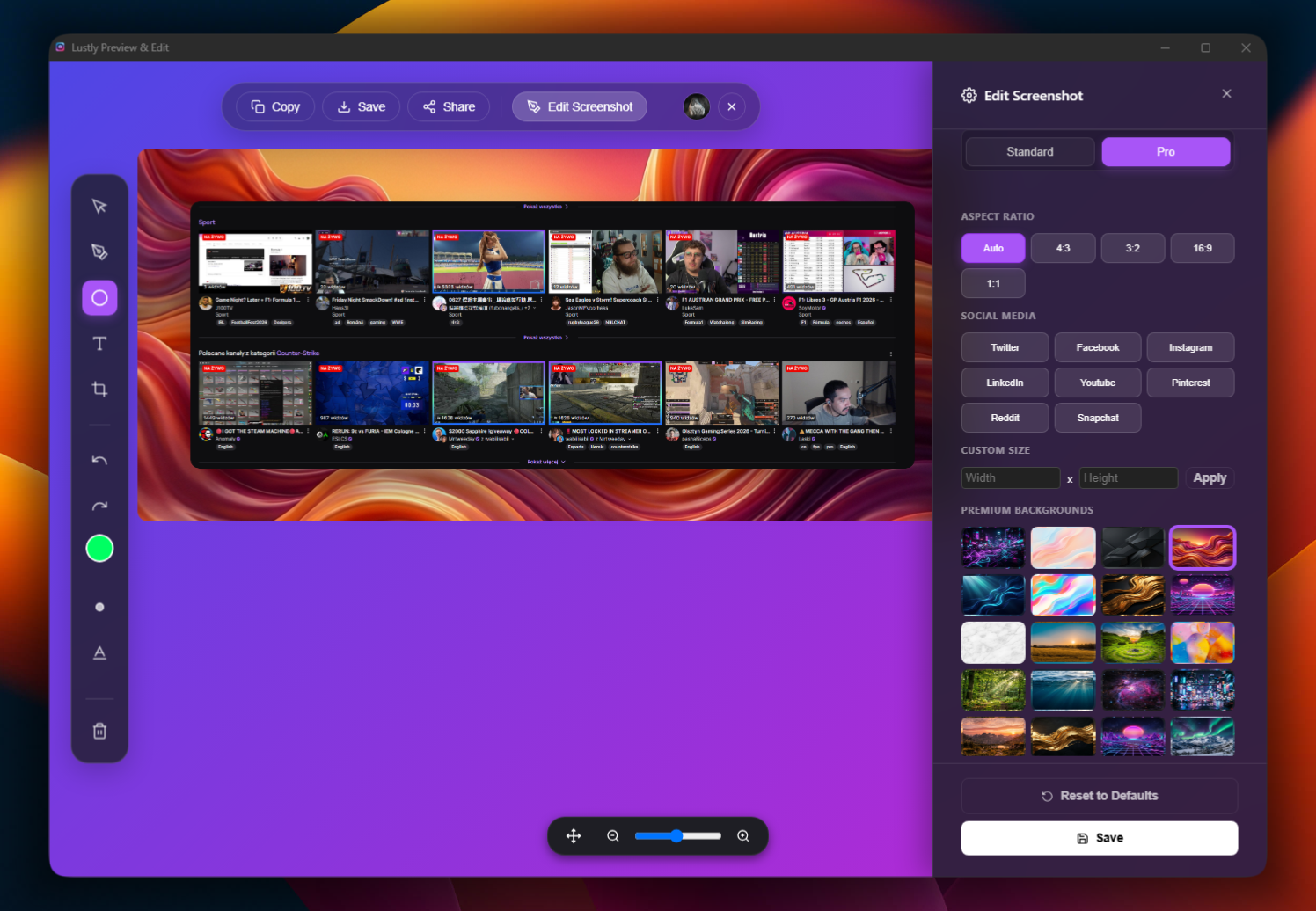The image size is (1316, 911).
Task: Undo the last edit
Action: click(99, 461)
